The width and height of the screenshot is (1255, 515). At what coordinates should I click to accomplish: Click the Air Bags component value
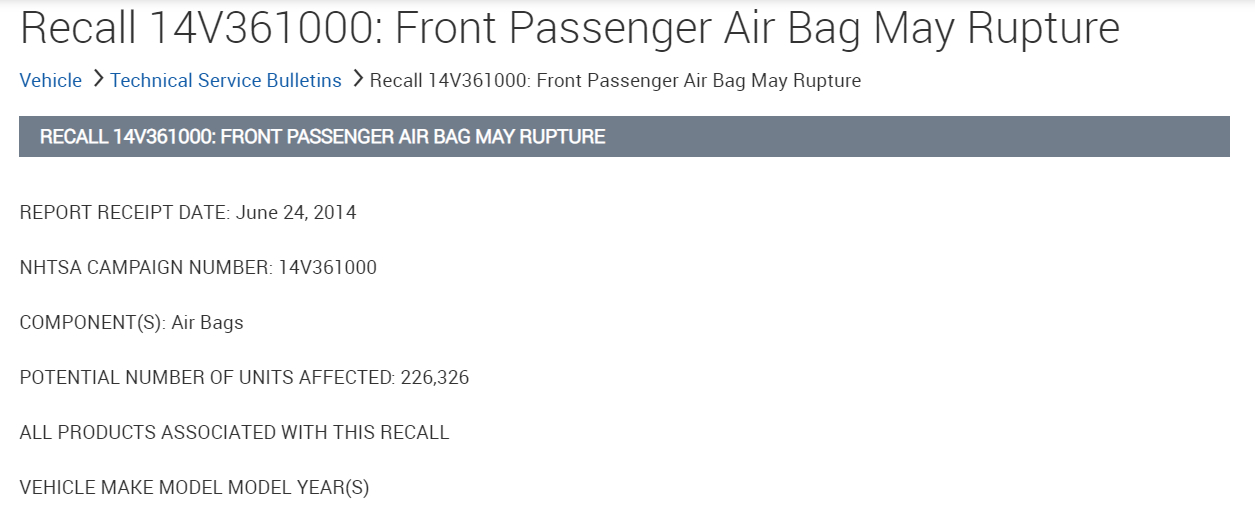pyautogui.click(x=207, y=323)
